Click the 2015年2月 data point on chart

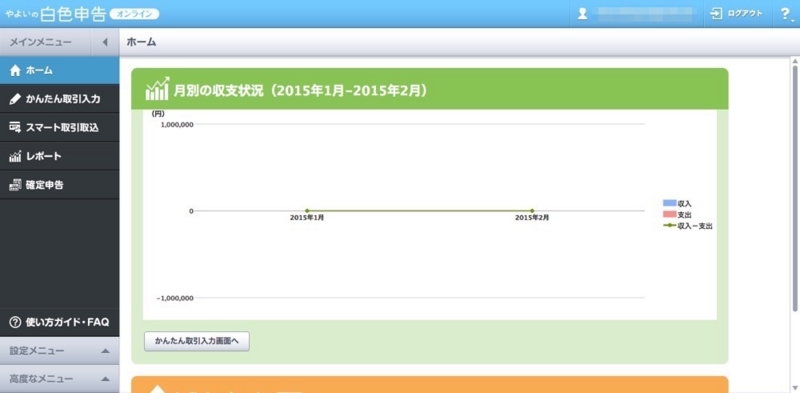point(532,210)
